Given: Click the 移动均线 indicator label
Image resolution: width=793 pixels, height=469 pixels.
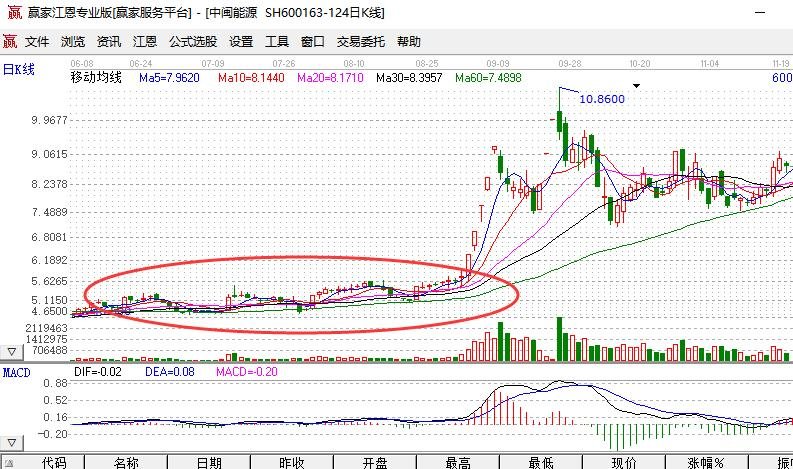Looking at the screenshot, I should click(96, 77).
